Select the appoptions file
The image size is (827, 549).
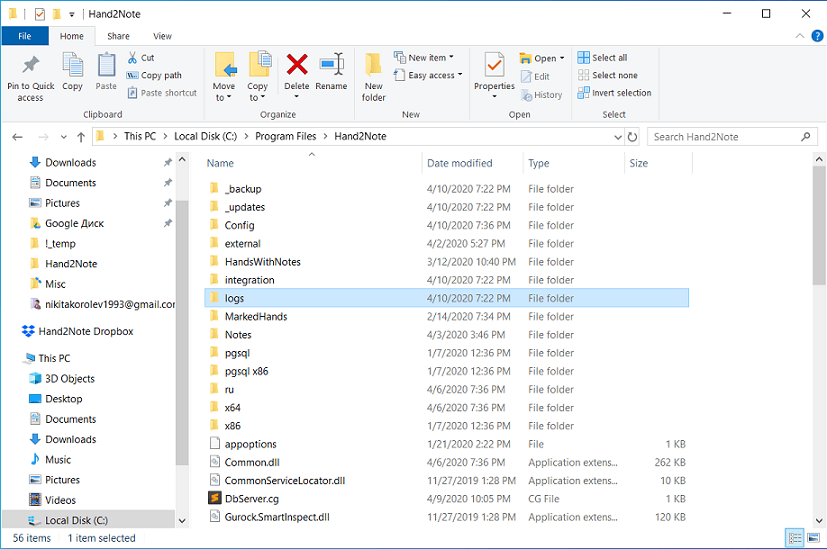pos(251,444)
